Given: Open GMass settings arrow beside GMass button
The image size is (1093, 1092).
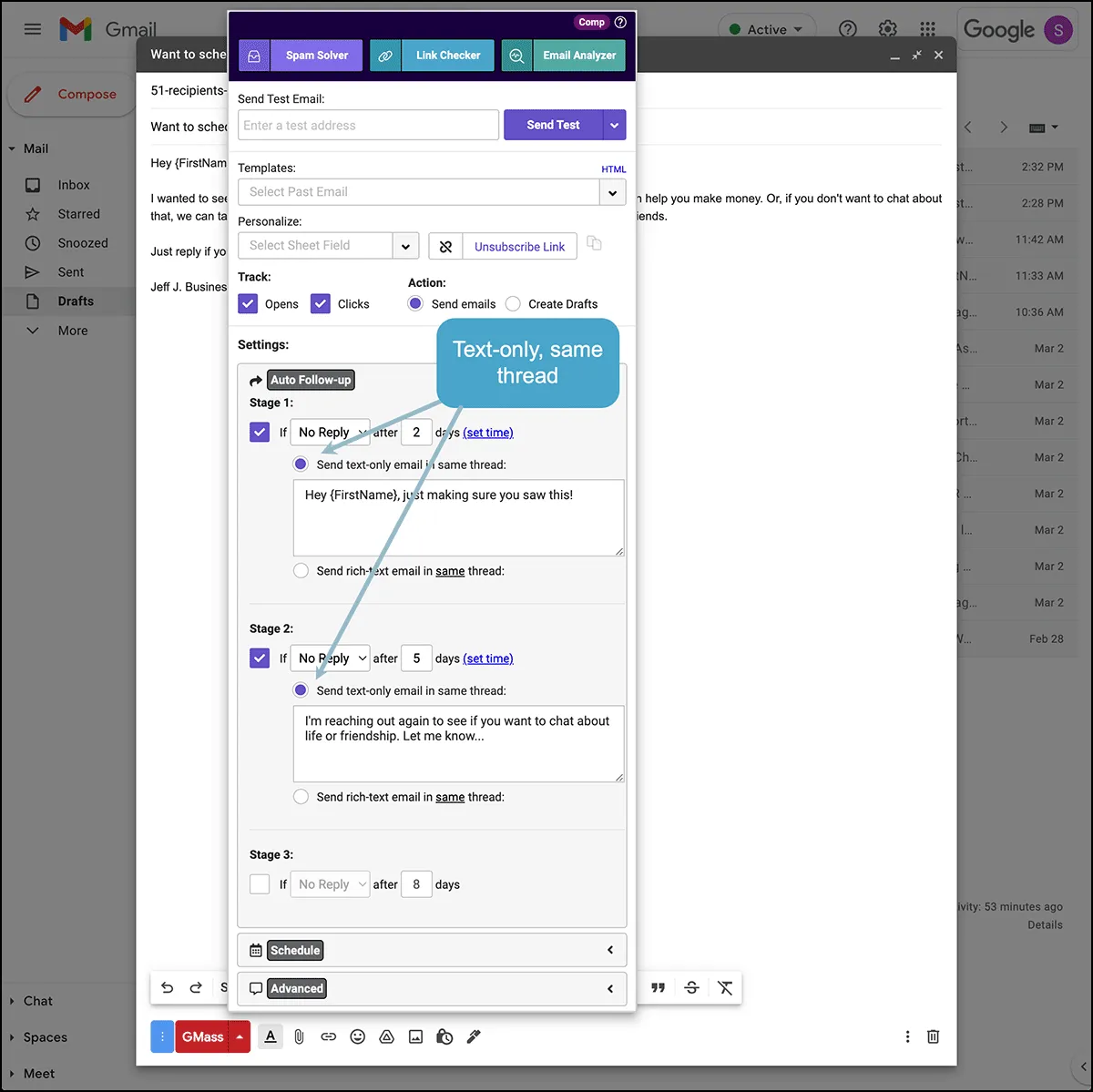Looking at the screenshot, I should 240,1036.
